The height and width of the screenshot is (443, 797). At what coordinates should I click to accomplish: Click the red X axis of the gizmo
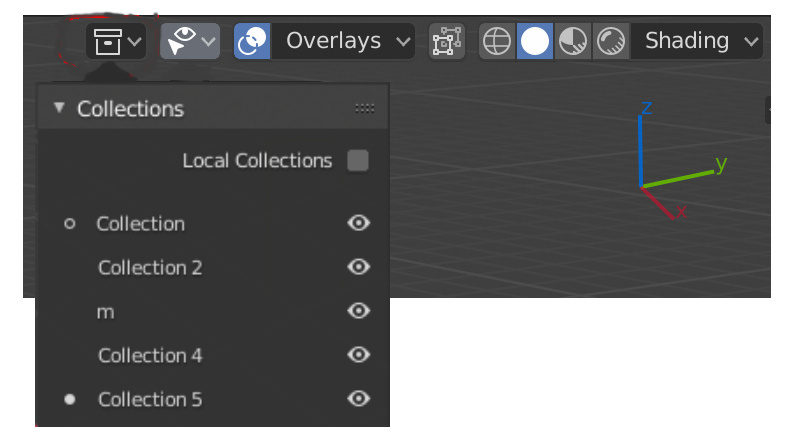point(658,203)
